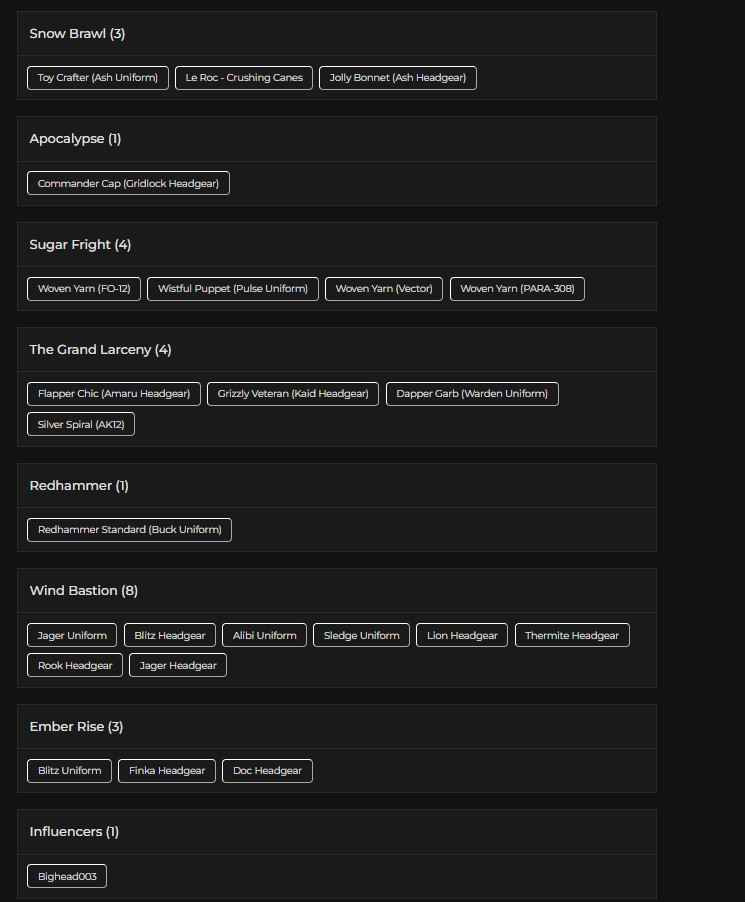Click Redhammer Standard (Buck Uniform) tag
The height and width of the screenshot is (902, 745).
coord(129,530)
